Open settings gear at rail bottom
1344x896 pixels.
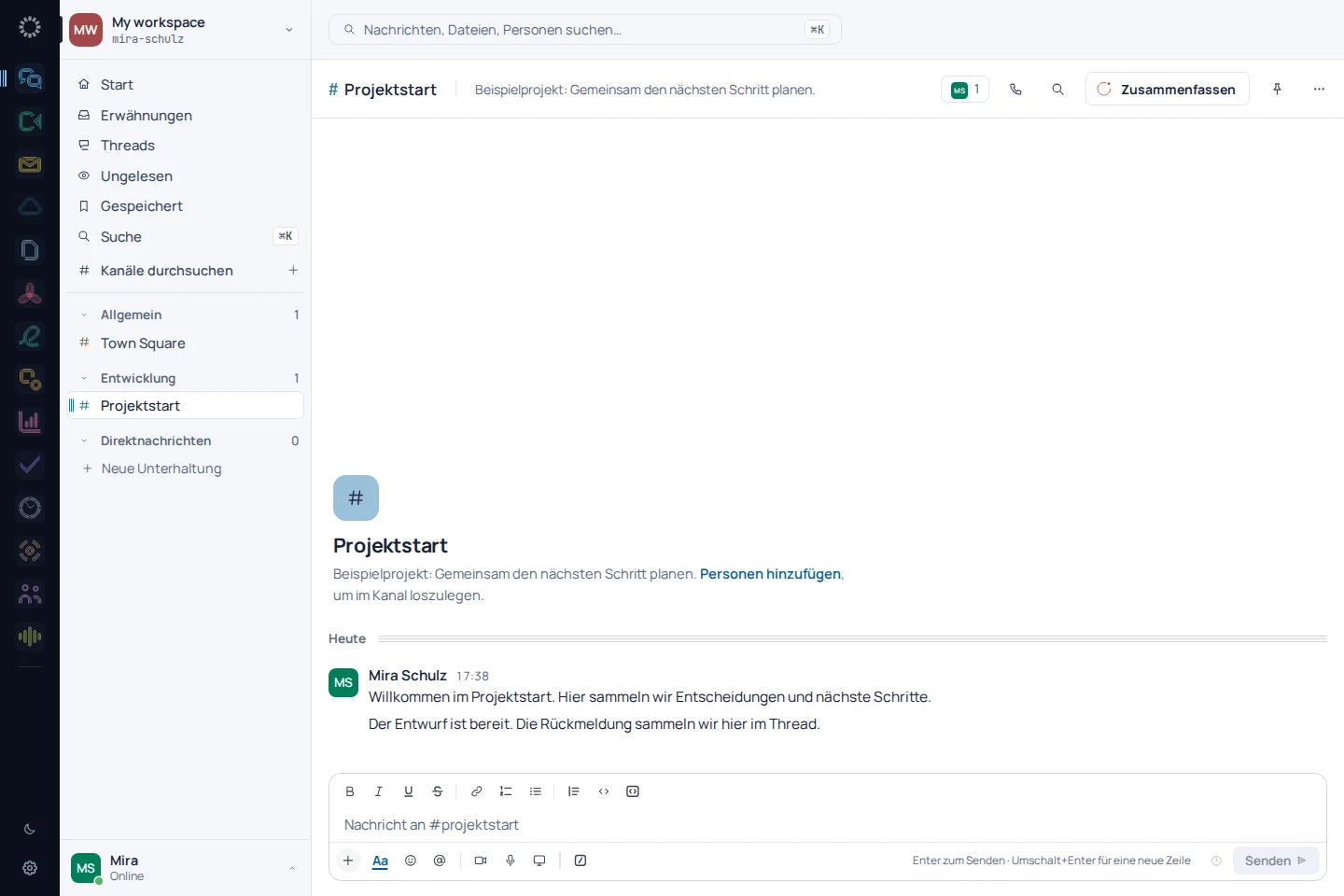pyautogui.click(x=30, y=868)
